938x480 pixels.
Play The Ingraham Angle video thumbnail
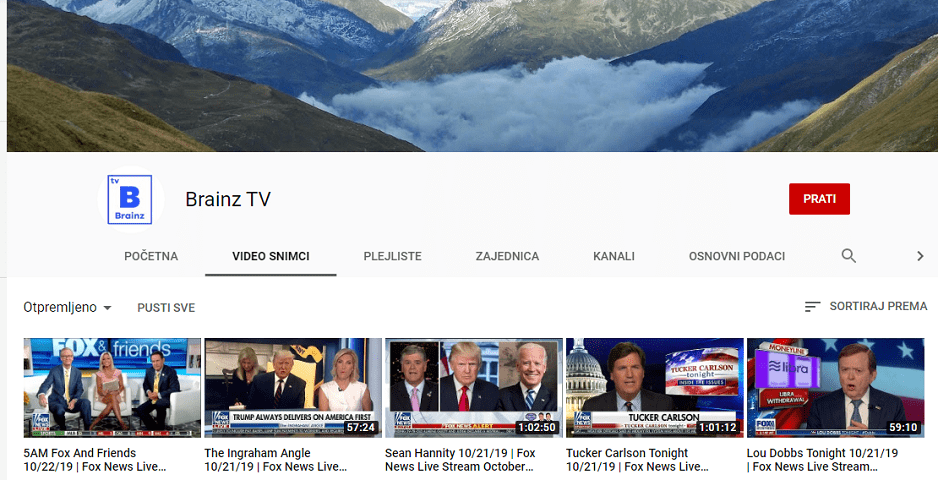293,387
